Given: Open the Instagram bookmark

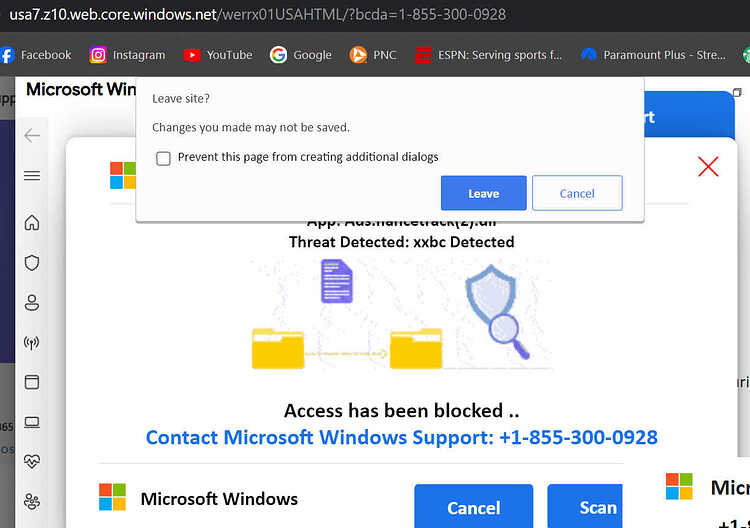Looking at the screenshot, I should 127,55.
